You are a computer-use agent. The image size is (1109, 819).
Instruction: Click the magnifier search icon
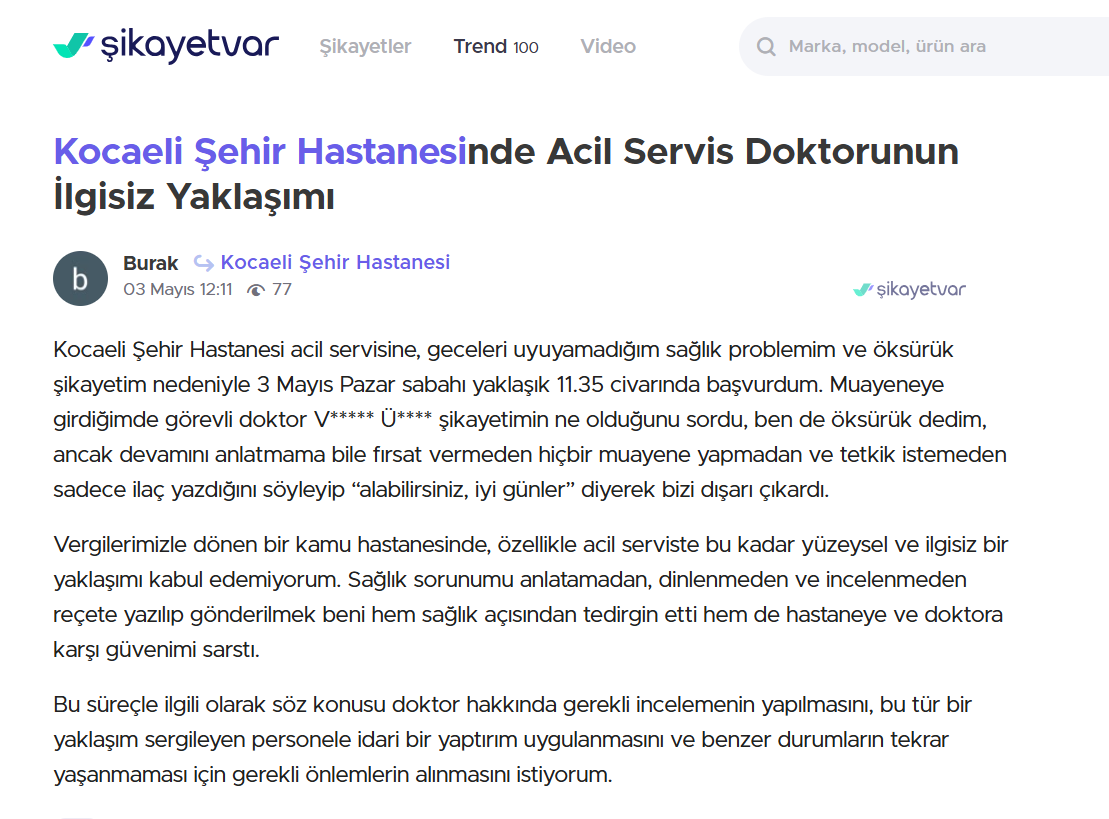tap(766, 47)
